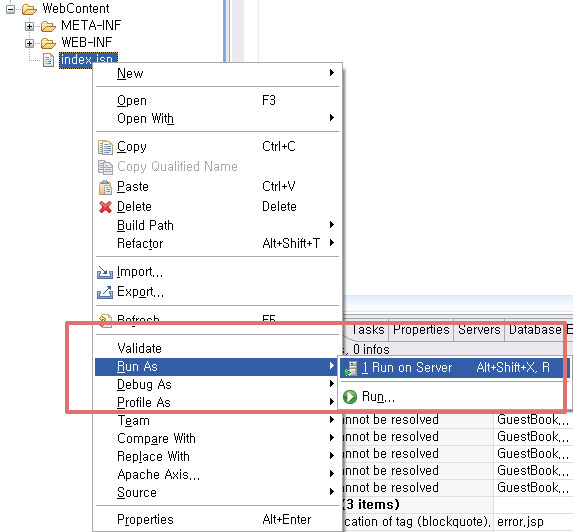573x532 pixels.
Task: Switch to the Properties tab
Action: click(421, 330)
